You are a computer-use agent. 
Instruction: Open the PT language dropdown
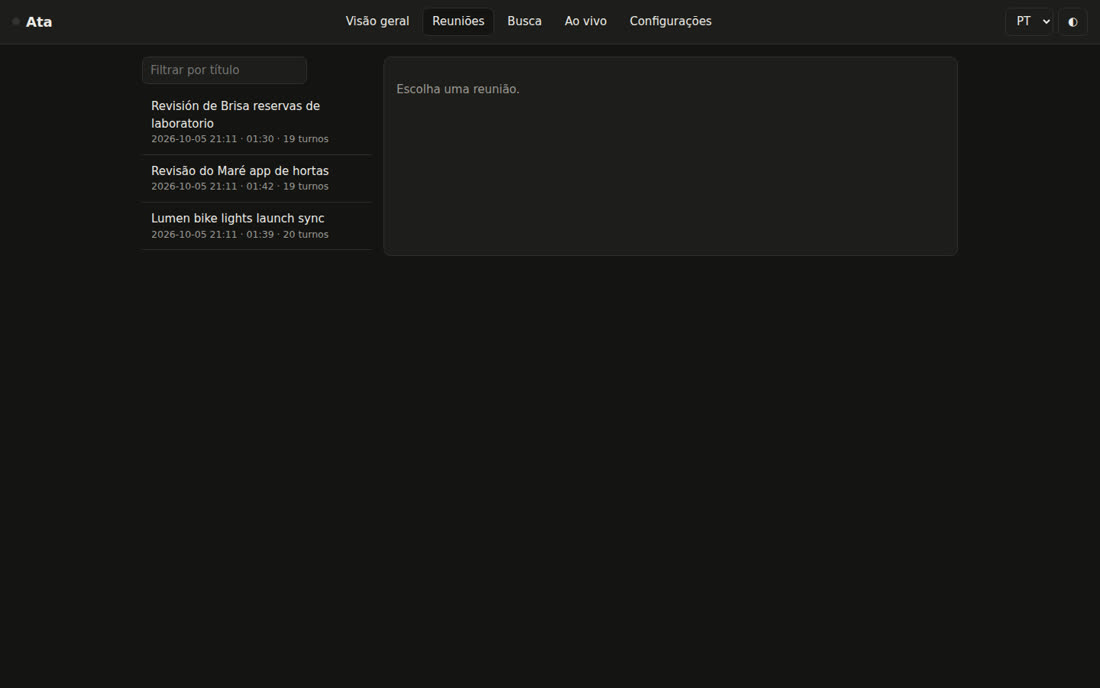(1029, 22)
